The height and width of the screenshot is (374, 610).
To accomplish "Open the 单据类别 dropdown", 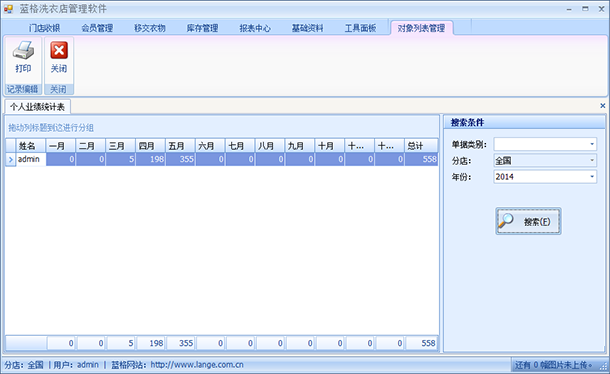I will 592,144.
